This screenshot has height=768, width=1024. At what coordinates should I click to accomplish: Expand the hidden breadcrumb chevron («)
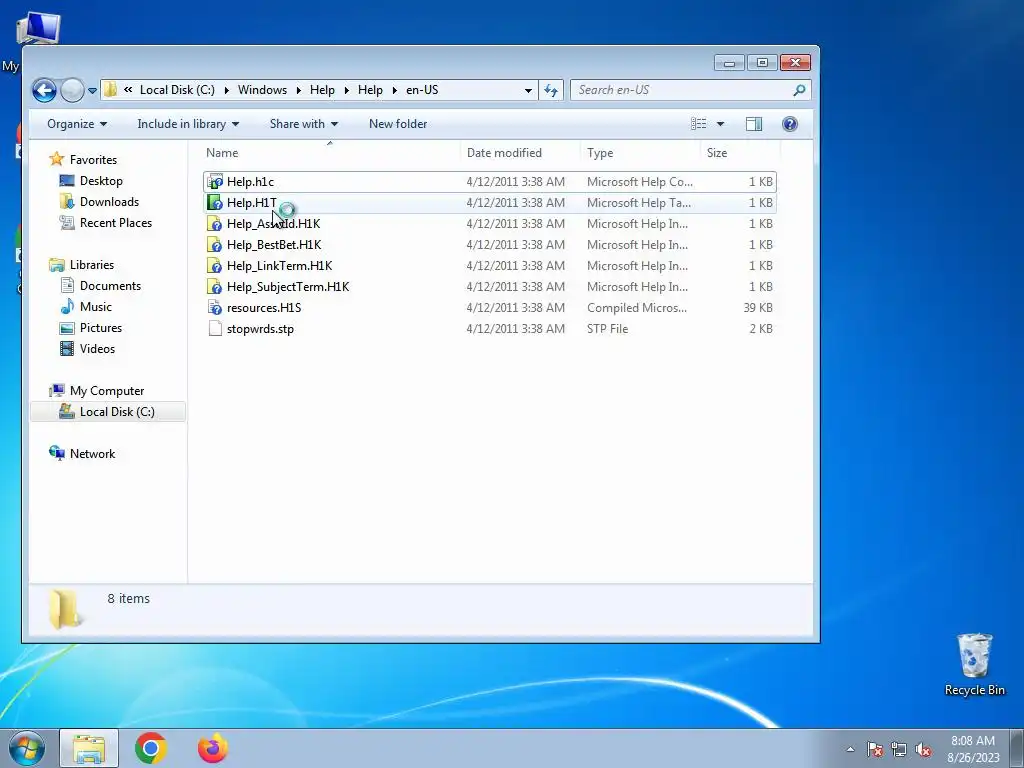128,89
